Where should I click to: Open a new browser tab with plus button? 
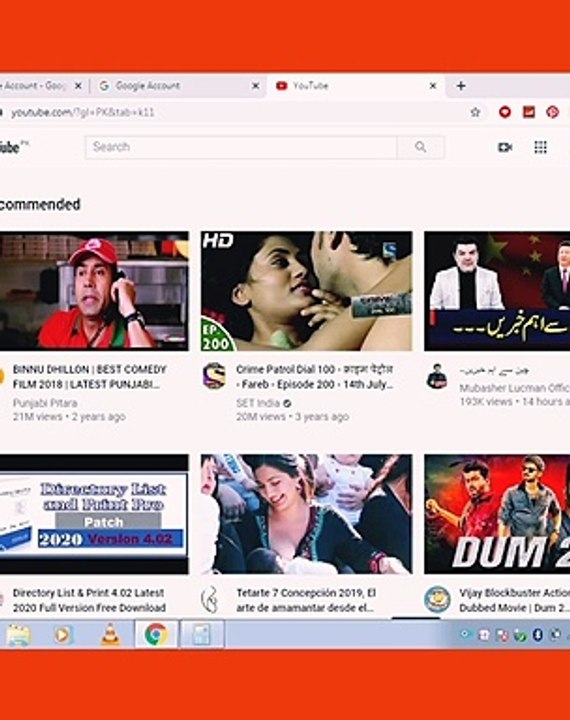point(461,86)
